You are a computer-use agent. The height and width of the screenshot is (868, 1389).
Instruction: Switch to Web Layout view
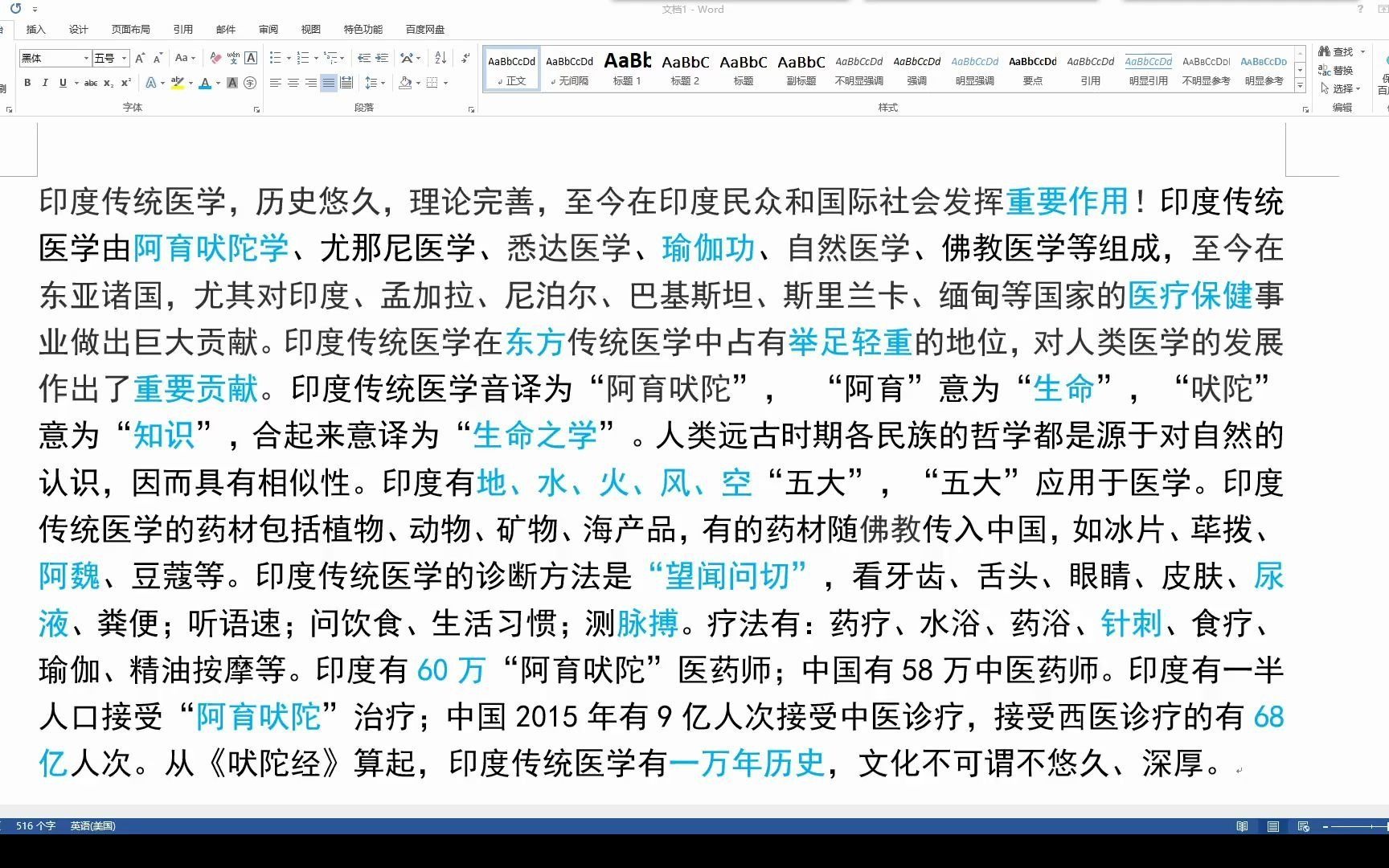[x=1304, y=826]
